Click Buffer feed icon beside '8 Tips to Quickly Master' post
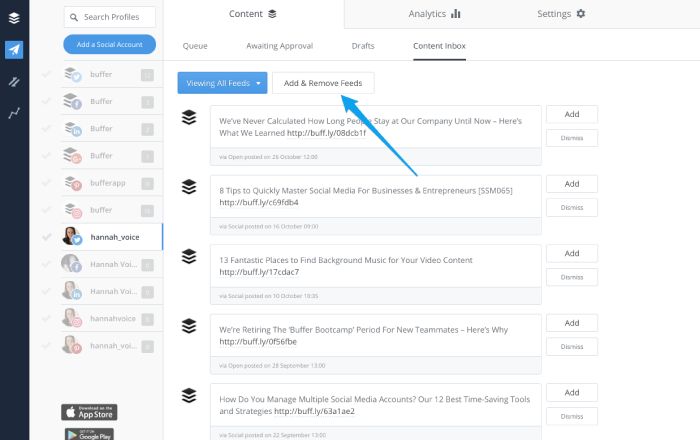The image size is (700, 440). tap(189, 187)
